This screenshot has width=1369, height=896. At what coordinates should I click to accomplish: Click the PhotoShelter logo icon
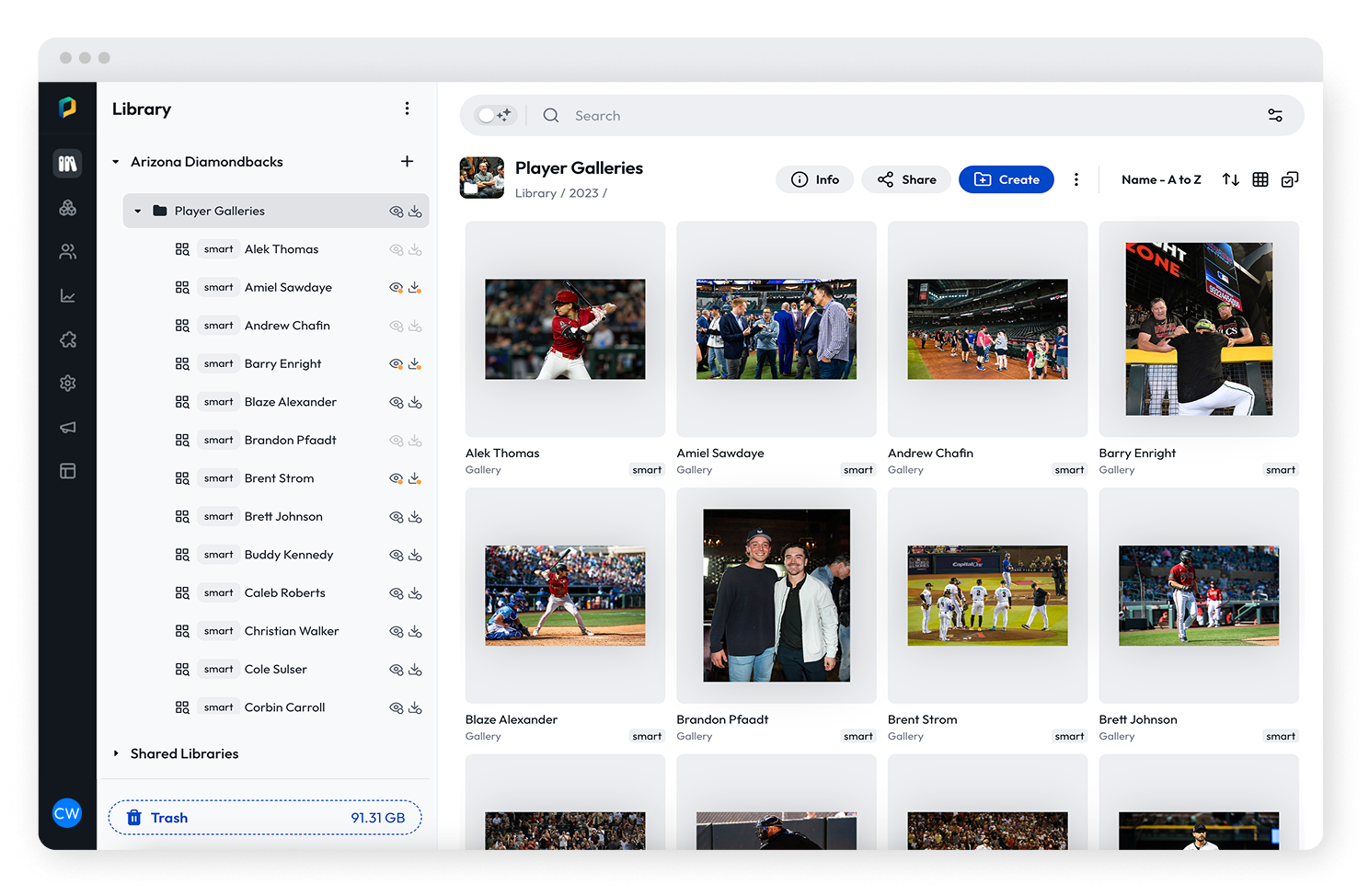(x=67, y=108)
